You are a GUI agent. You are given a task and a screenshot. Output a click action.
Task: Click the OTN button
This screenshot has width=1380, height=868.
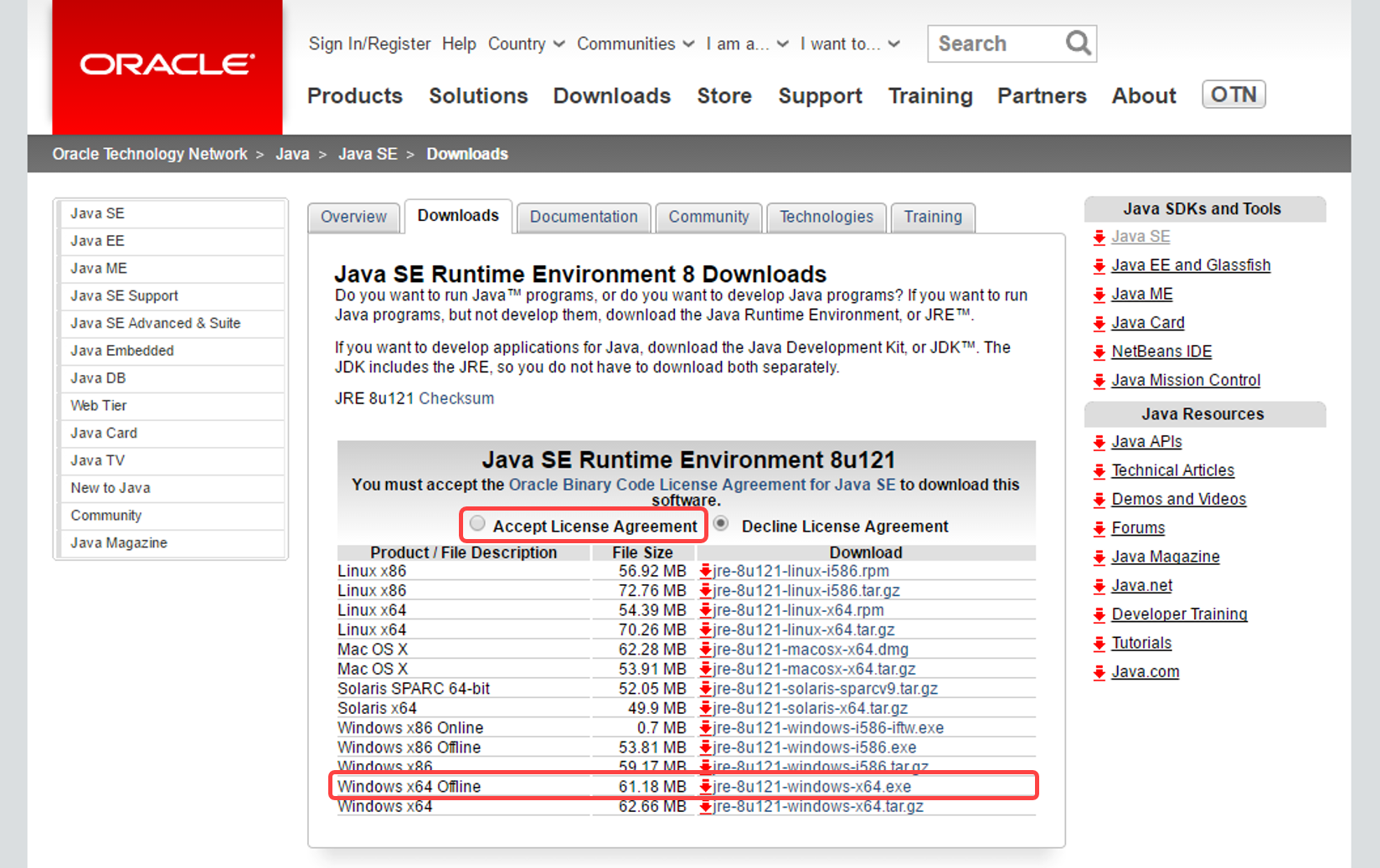click(1233, 95)
